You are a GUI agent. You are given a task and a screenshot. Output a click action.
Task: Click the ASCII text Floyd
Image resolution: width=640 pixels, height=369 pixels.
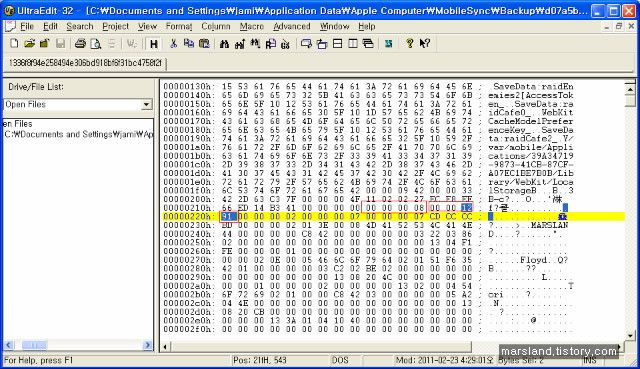[x=533, y=260]
